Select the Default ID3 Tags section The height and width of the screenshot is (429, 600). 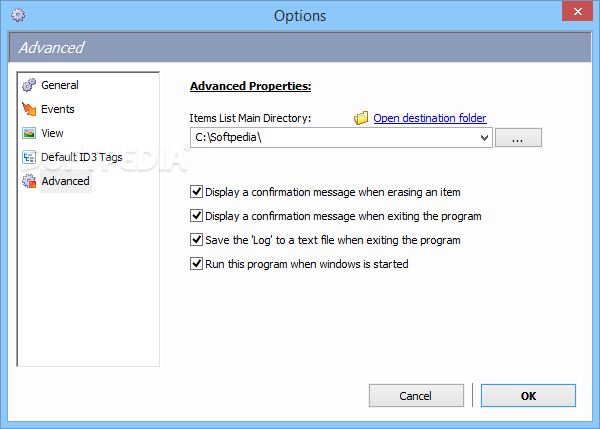pos(81,157)
